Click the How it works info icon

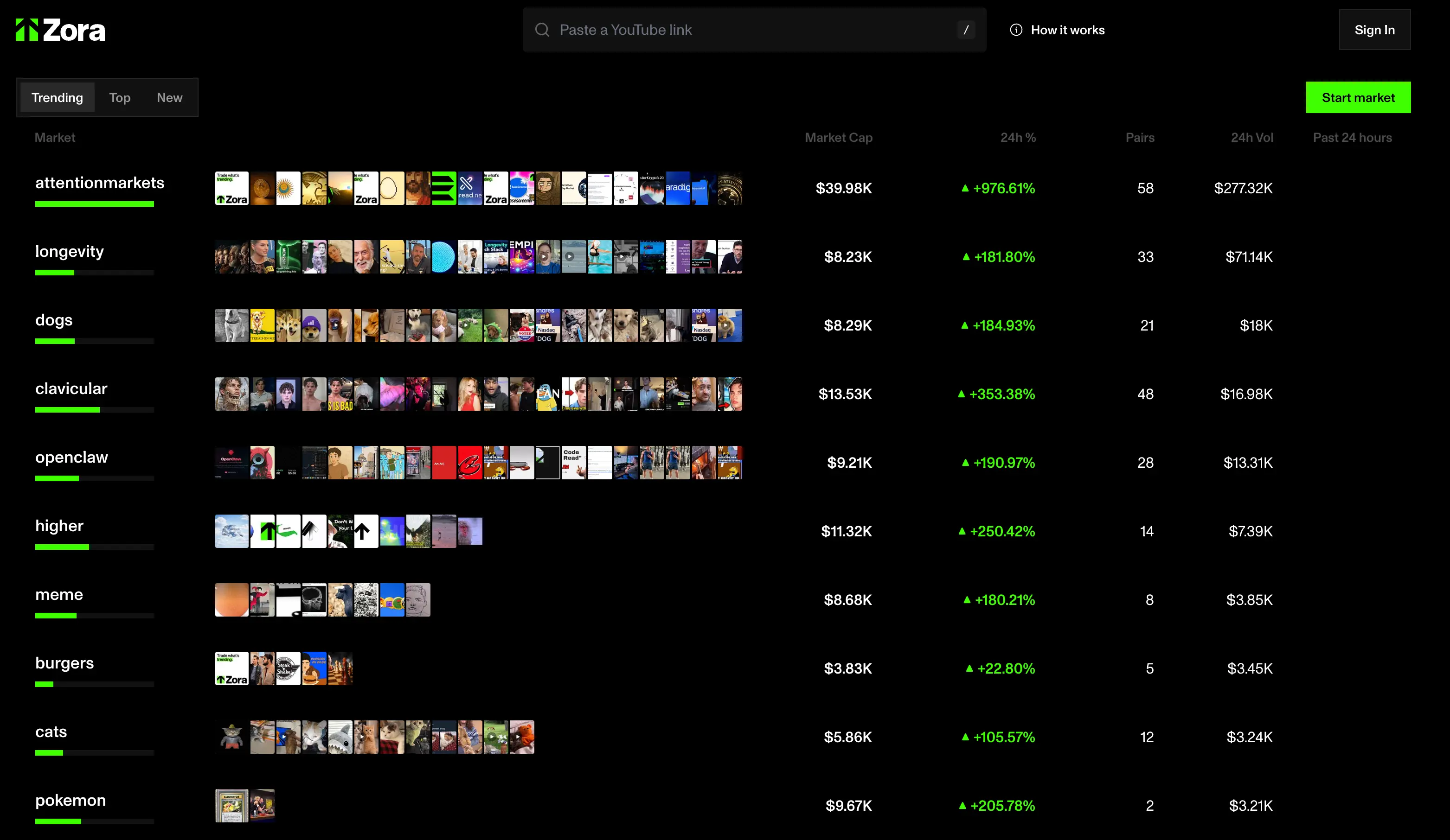(x=1015, y=30)
